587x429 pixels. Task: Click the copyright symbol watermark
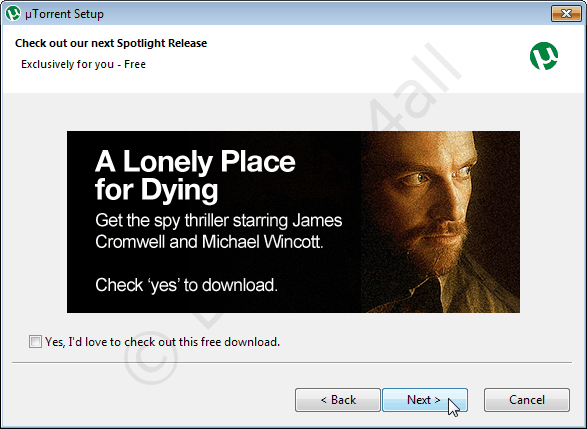(150, 358)
